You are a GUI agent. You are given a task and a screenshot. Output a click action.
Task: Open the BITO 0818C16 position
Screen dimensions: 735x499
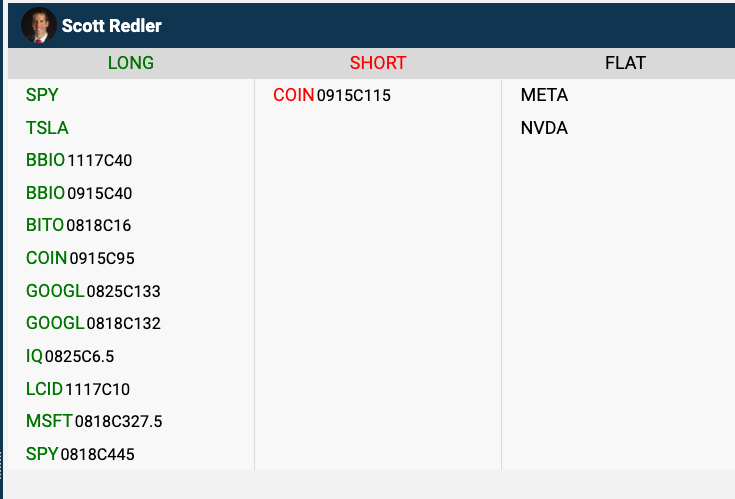point(78,225)
